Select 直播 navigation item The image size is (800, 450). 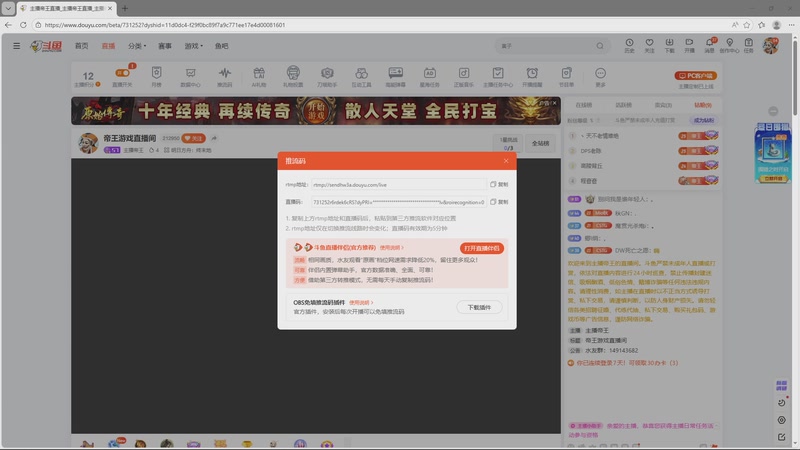point(108,46)
